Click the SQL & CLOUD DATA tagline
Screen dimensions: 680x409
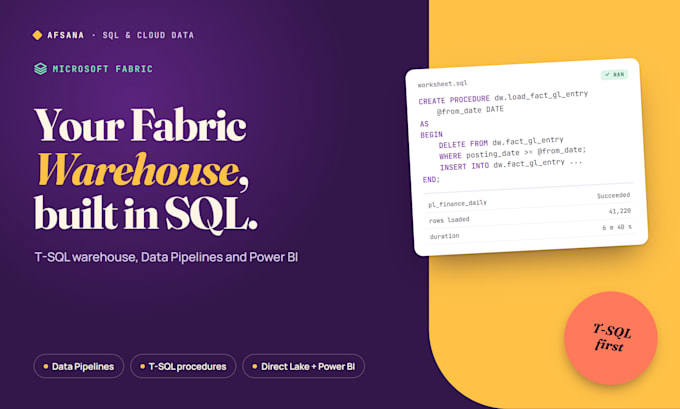click(148, 35)
